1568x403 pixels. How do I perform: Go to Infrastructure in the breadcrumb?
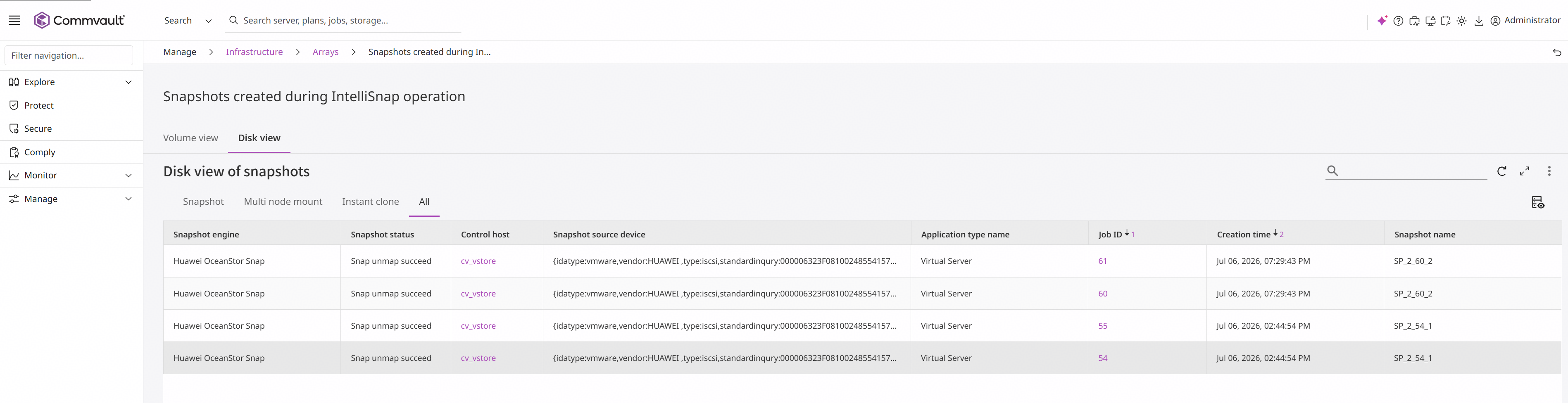[255, 52]
